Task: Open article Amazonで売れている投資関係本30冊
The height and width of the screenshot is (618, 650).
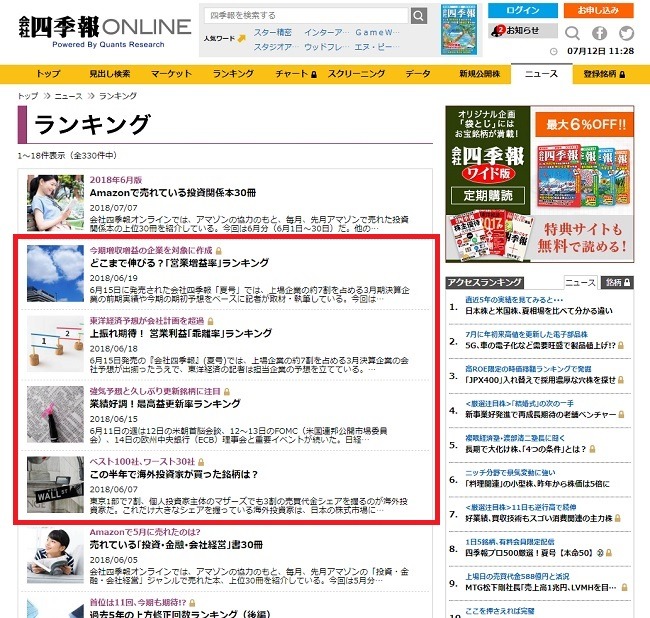Action: 173,193
